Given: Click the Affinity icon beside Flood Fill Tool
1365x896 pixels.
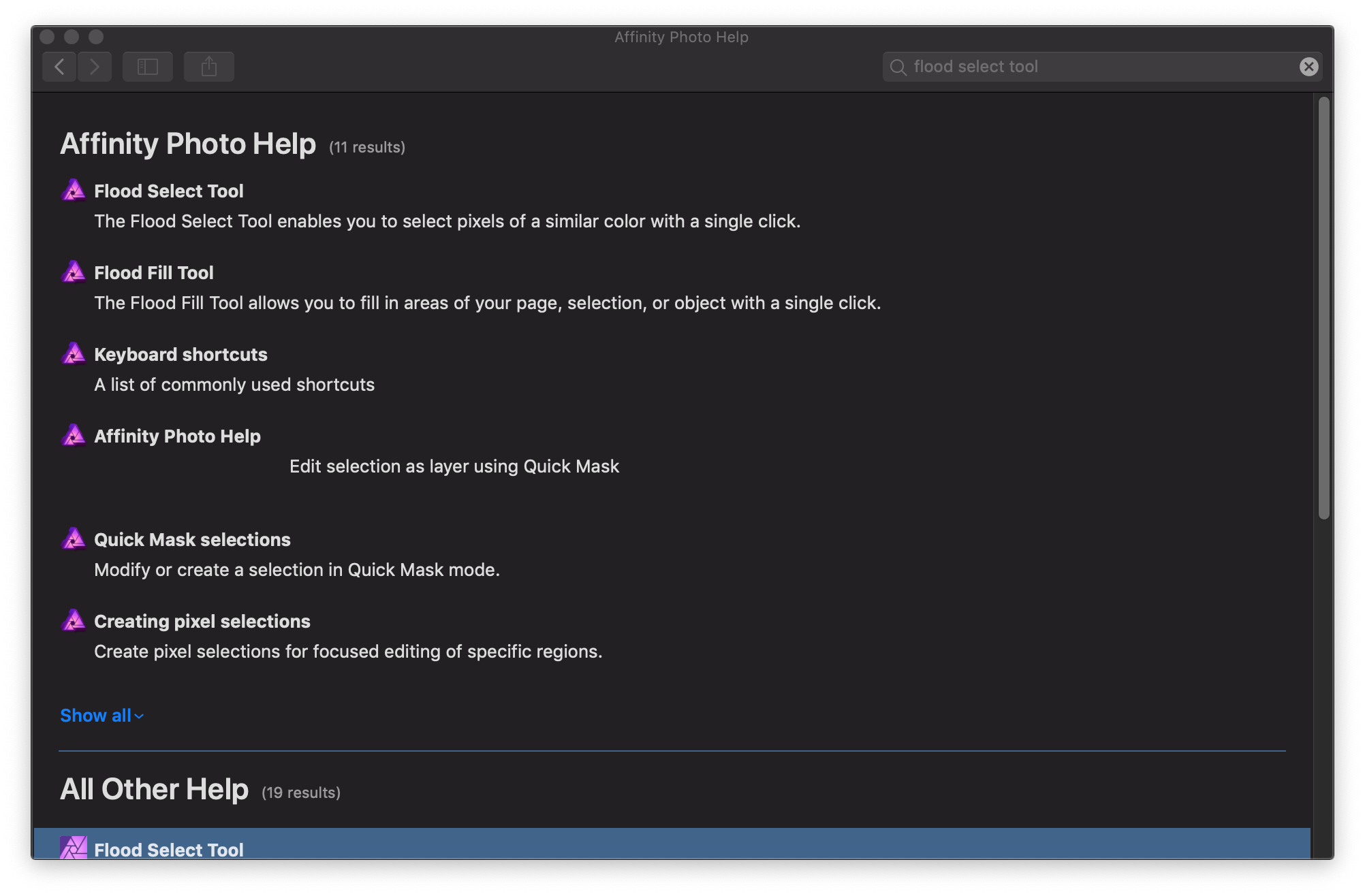Looking at the screenshot, I should click(x=74, y=272).
